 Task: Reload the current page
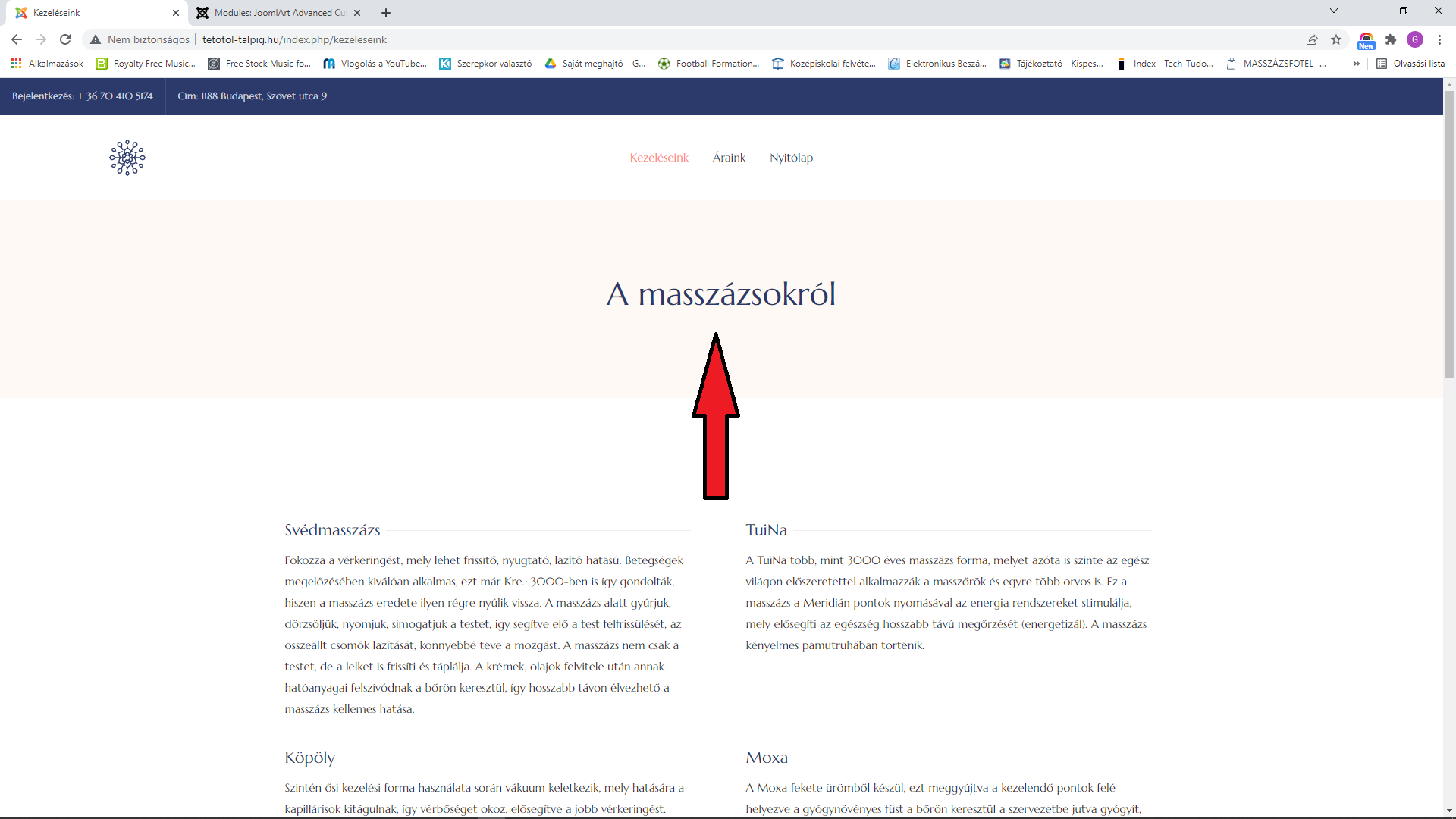point(65,39)
